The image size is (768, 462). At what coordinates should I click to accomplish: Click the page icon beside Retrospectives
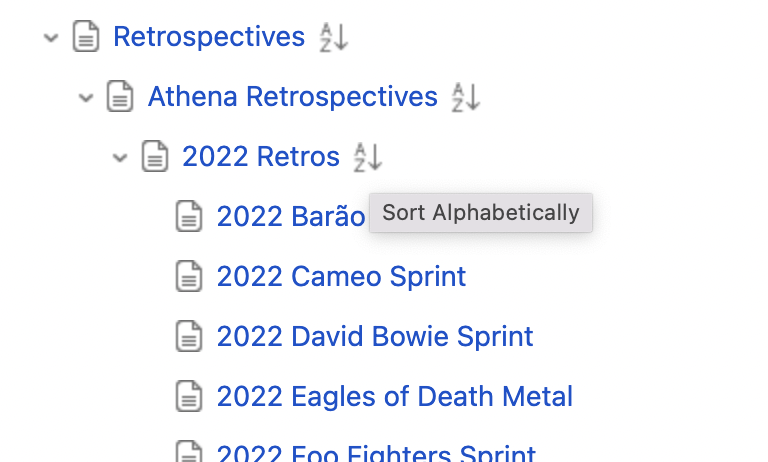(86, 36)
